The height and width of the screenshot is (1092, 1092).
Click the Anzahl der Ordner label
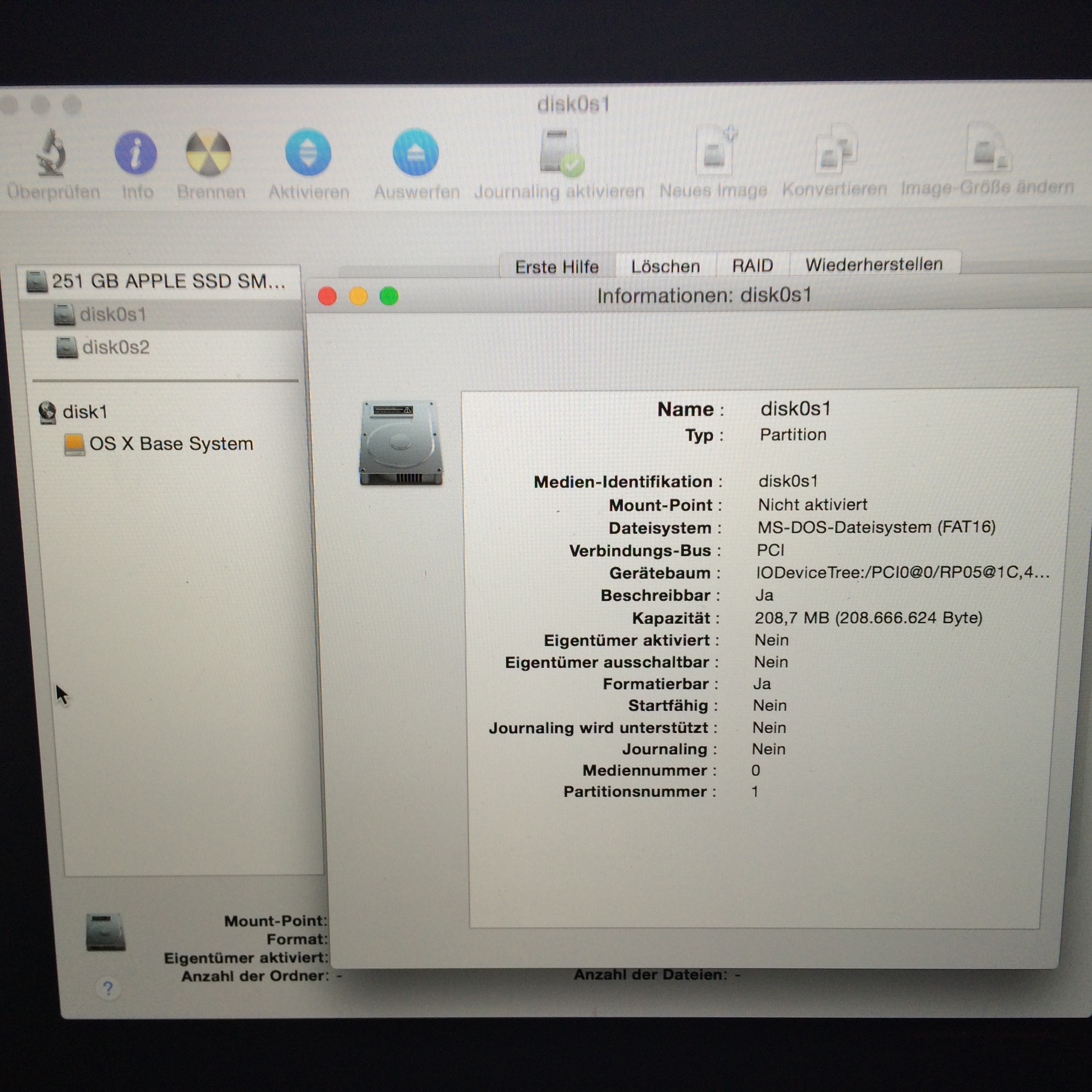click(255, 976)
